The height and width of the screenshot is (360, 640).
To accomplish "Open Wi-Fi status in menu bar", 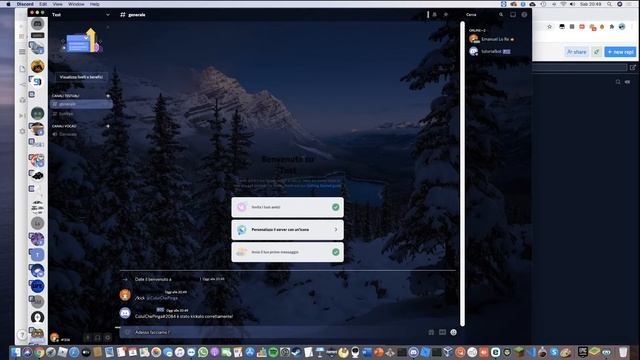I will tap(563, 4).
